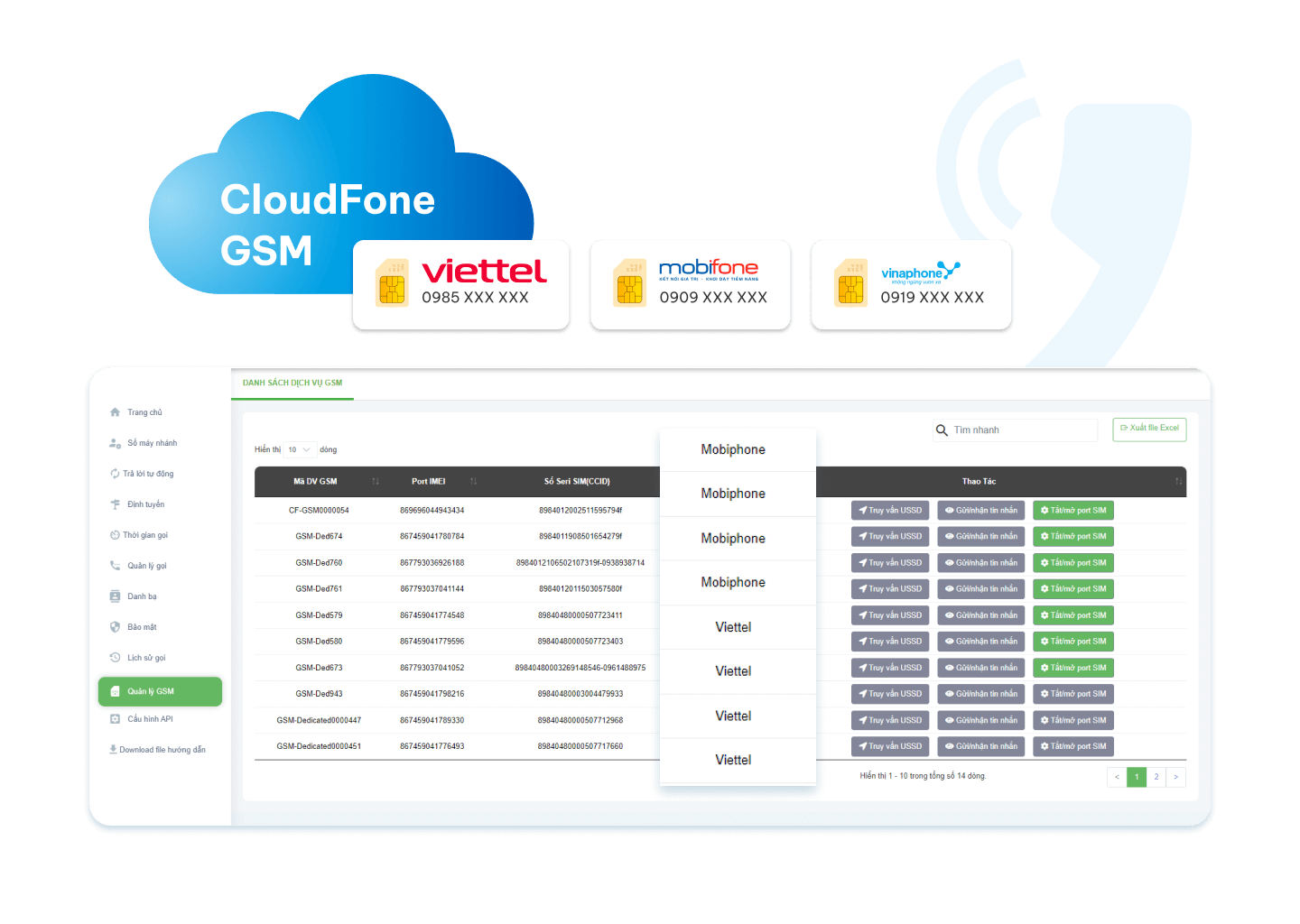Click Truy vấn USSD for GSM-Ded760
Viewport: 1300px width, 924px height.
(x=890, y=563)
